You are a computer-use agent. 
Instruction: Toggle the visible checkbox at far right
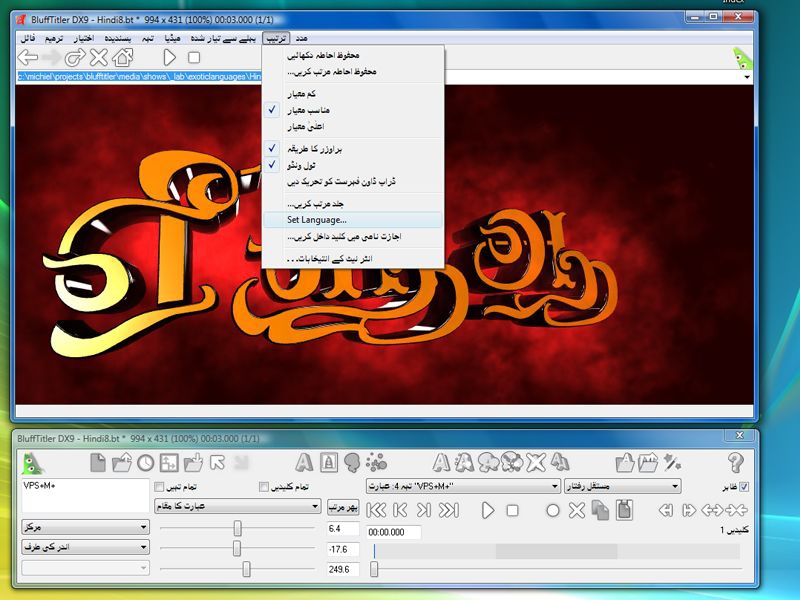click(743, 487)
